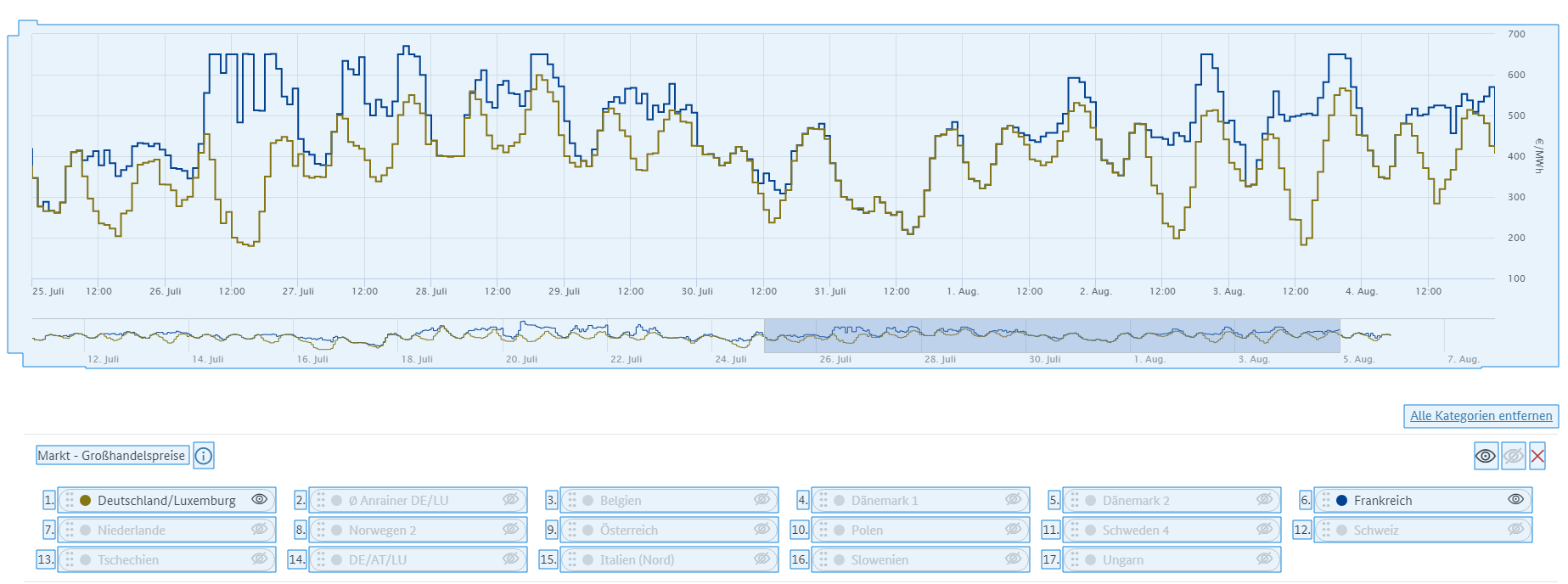
Task: Show the Österreich price series
Action: (762, 529)
